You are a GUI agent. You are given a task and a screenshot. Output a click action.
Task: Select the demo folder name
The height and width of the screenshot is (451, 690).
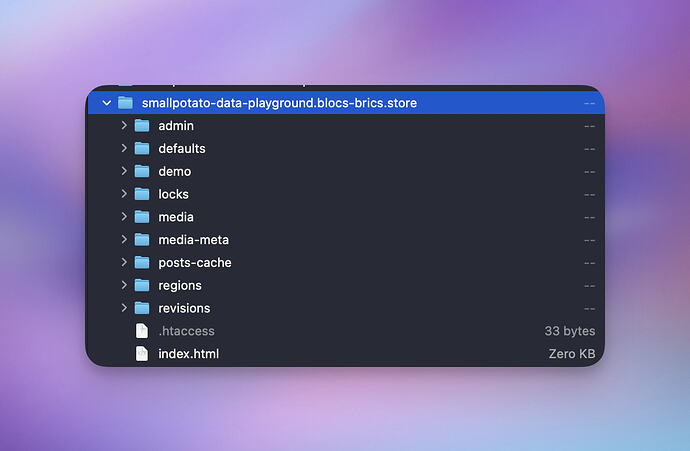pos(175,172)
